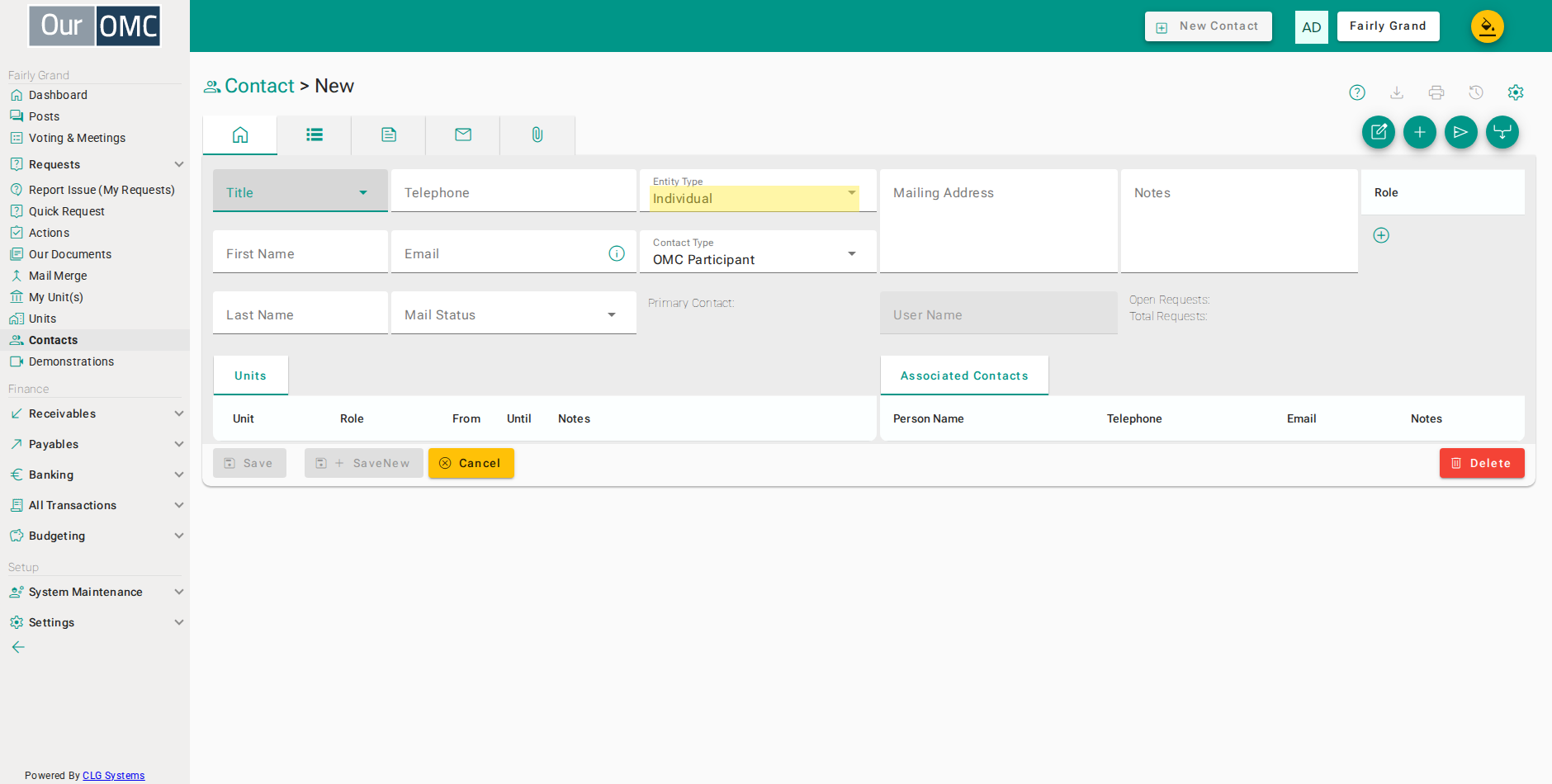Click the yellow theme paint bucket icon
Screen dimensions: 1552x784
(1488, 26)
